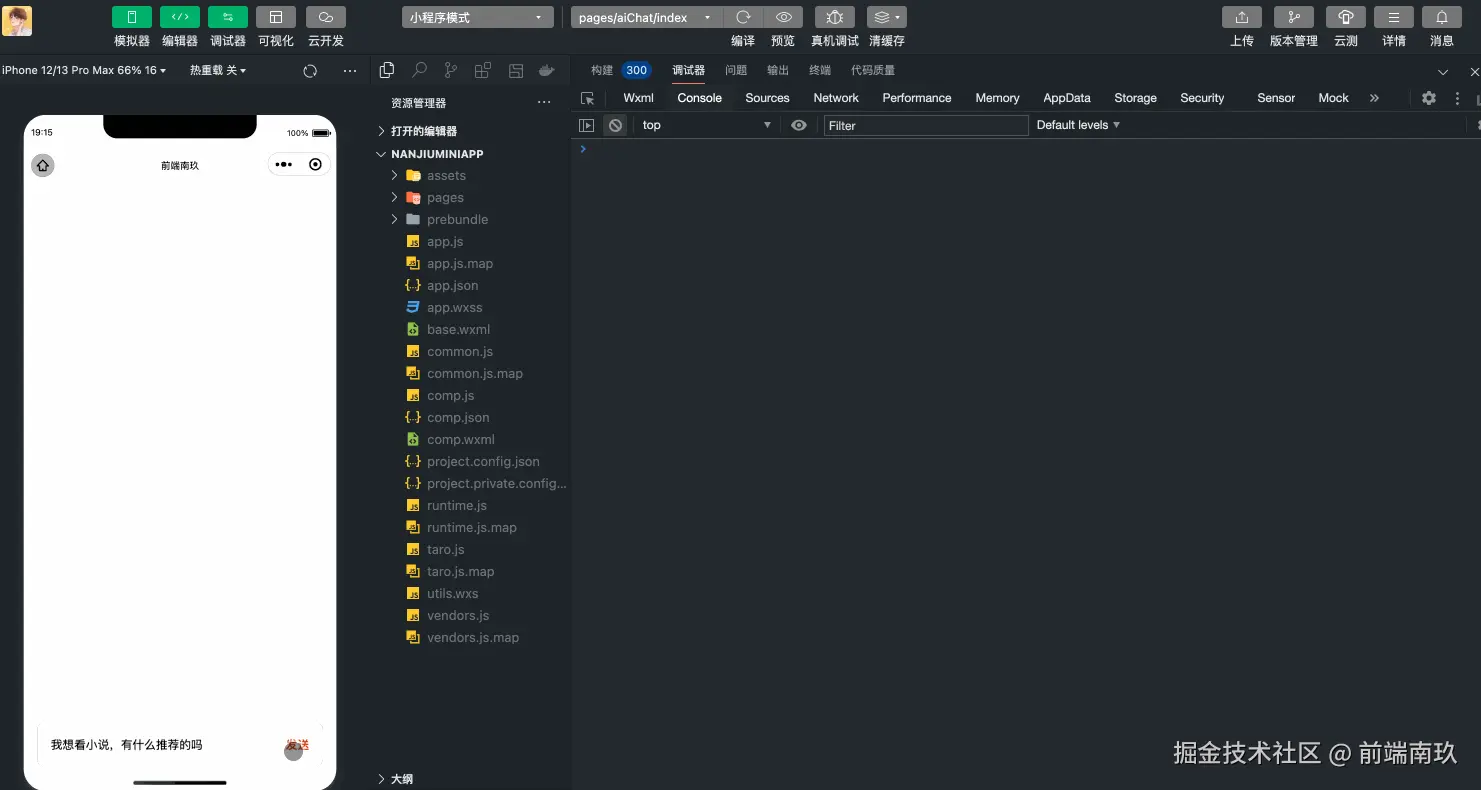This screenshot has height=790, width=1481.
Task: Switch to the Network devtools tab
Action: click(836, 98)
